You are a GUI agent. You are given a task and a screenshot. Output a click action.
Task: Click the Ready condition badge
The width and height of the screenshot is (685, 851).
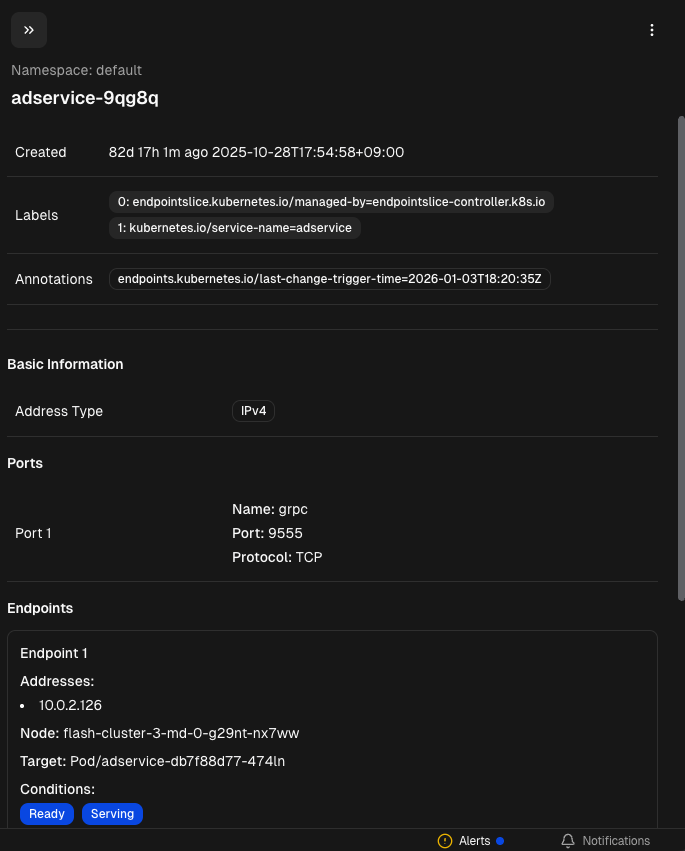point(47,814)
